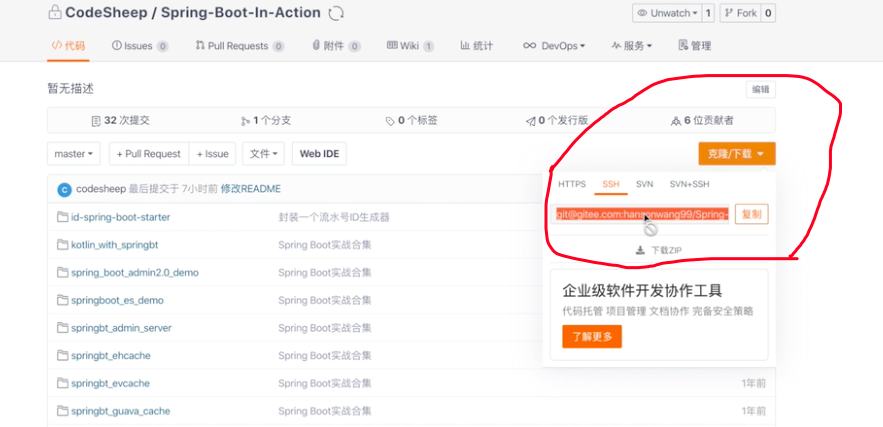Select the SVN+SSH clone tab

coord(689,184)
